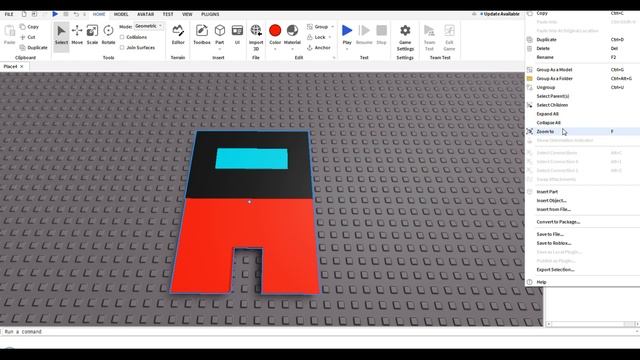Click ribbon Duplicate in Clipboard group
The image size is (640, 360).
[x=34, y=48]
